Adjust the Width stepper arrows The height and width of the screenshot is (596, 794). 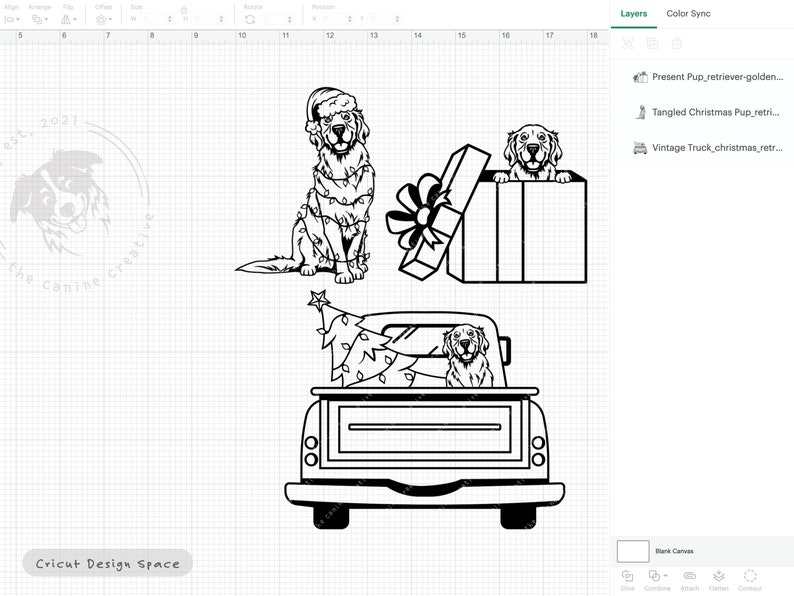pos(170,19)
